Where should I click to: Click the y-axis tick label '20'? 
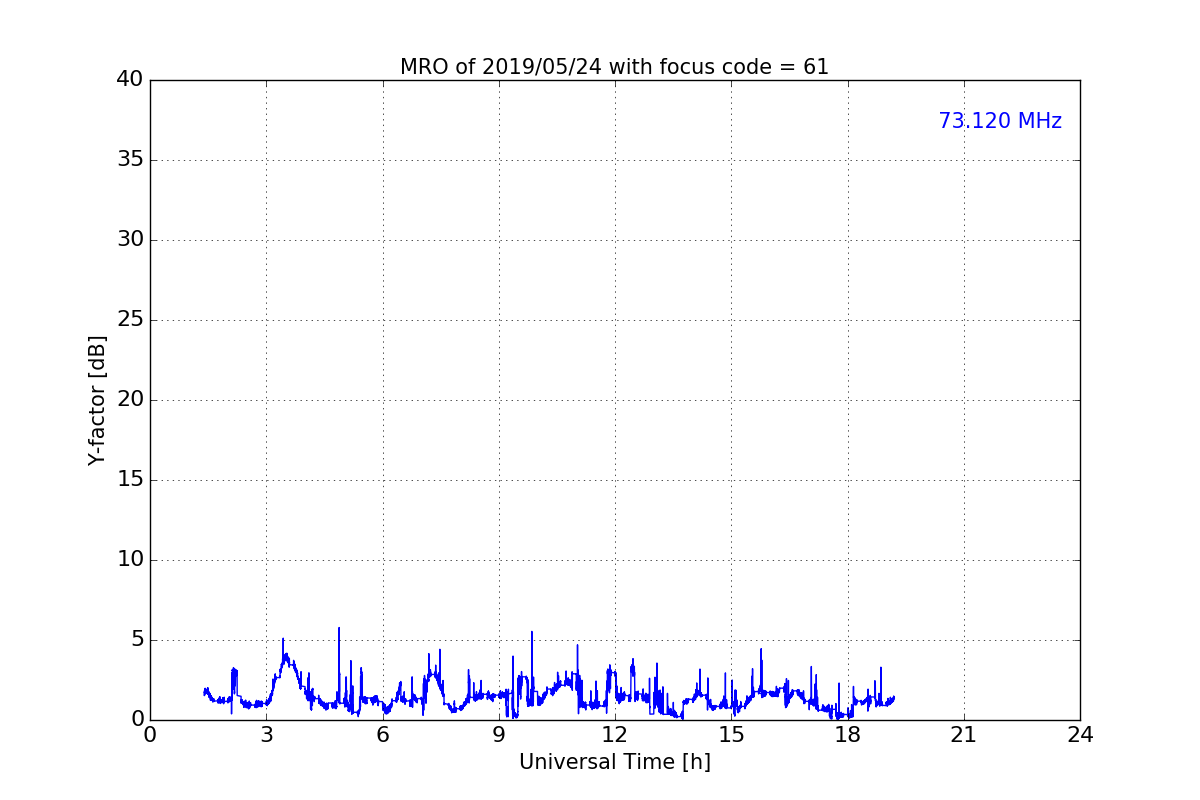click(x=130, y=400)
